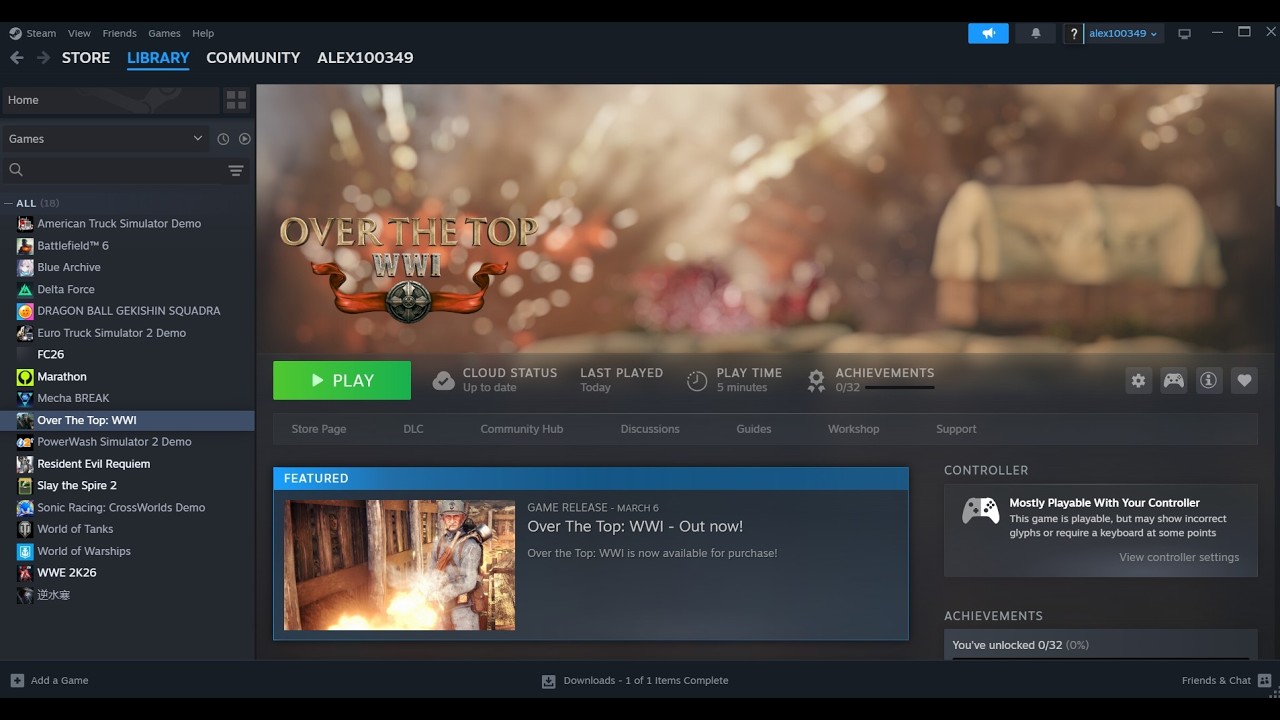Open the notifications bell

pos(1036,33)
